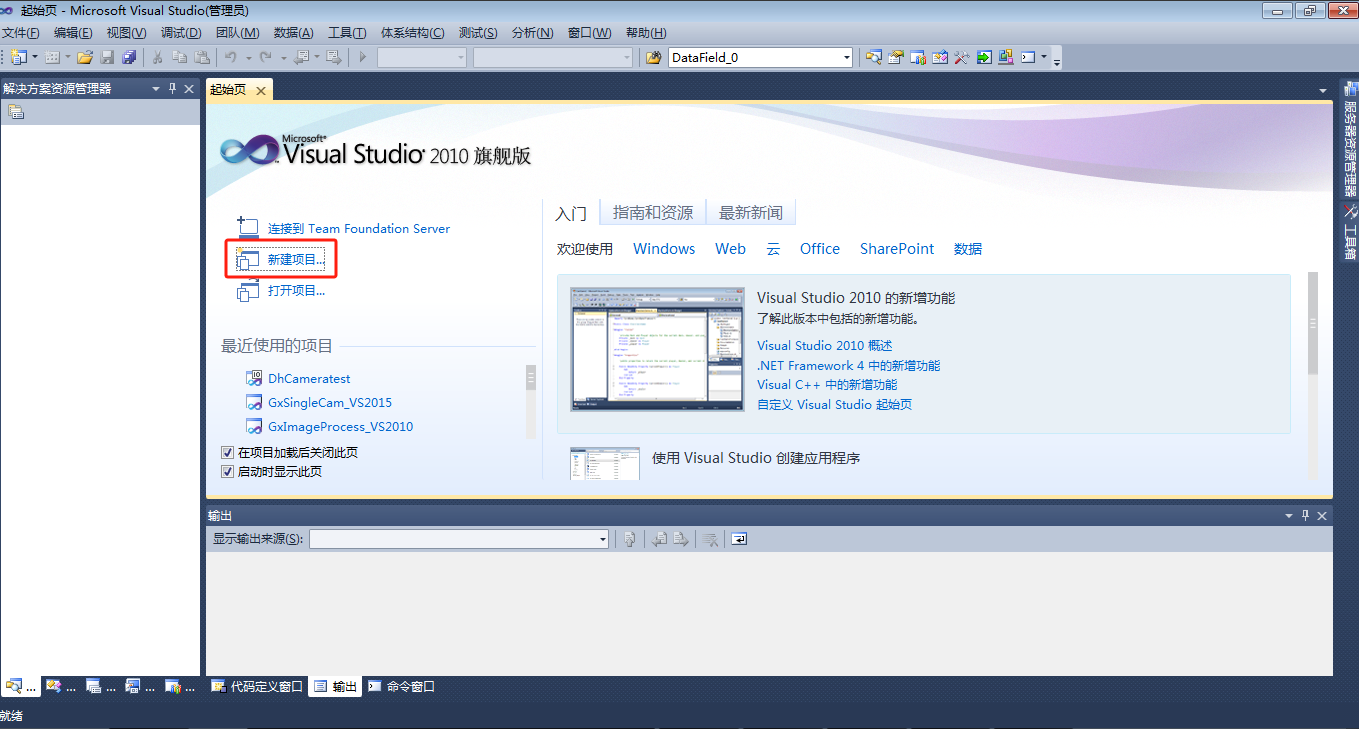This screenshot has width=1359, height=729.
Task: Click the Save floppy disk icon
Action: click(x=107, y=57)
